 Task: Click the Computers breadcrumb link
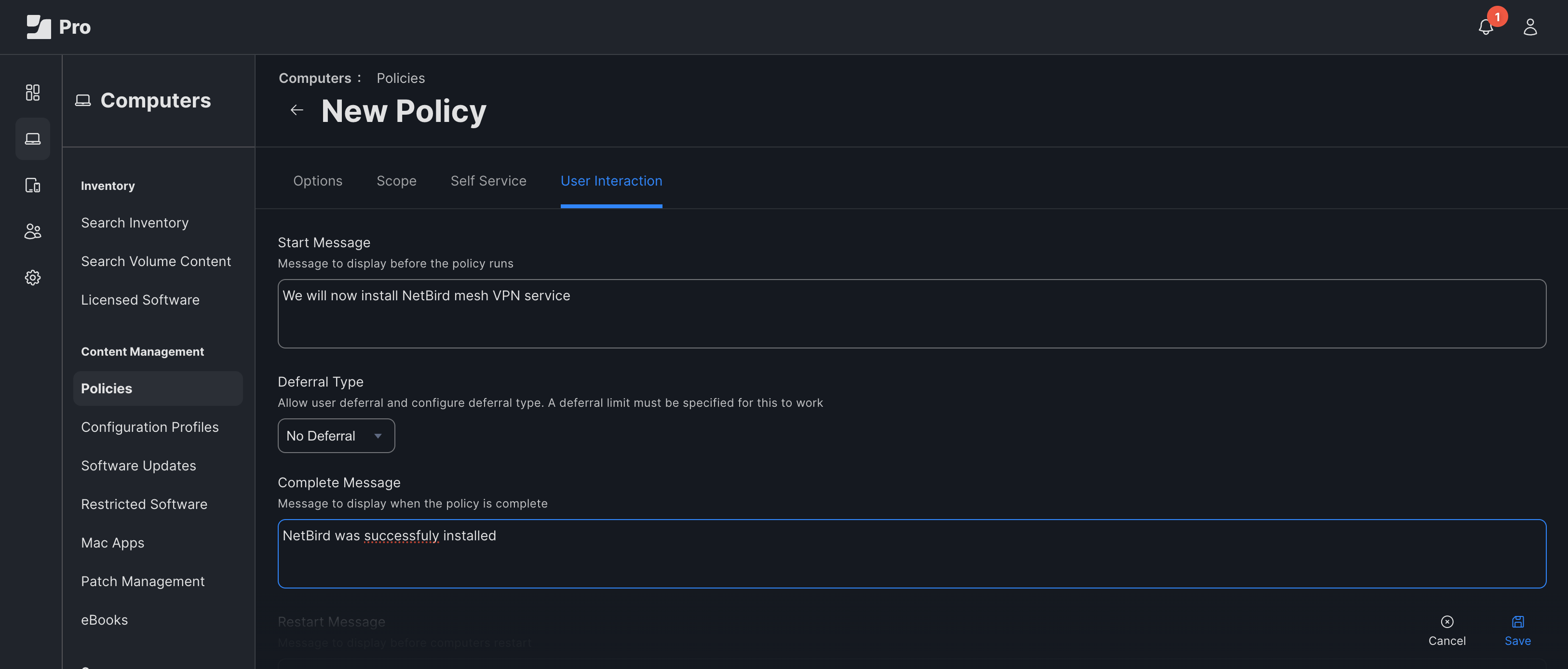tap(315, 78)
